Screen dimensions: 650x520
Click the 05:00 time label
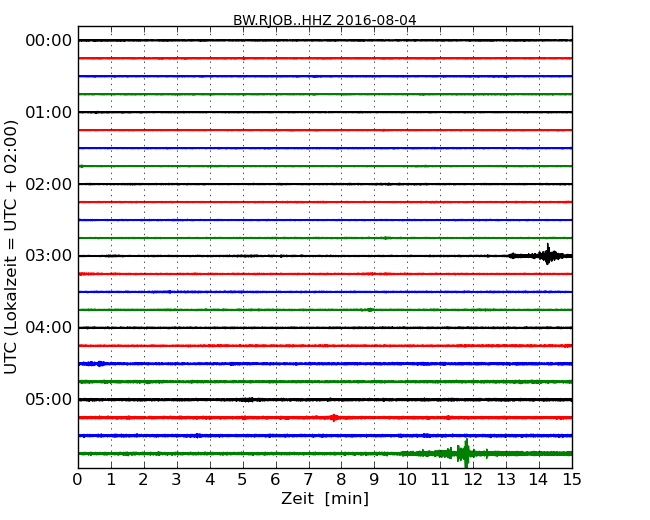[49, 399]
